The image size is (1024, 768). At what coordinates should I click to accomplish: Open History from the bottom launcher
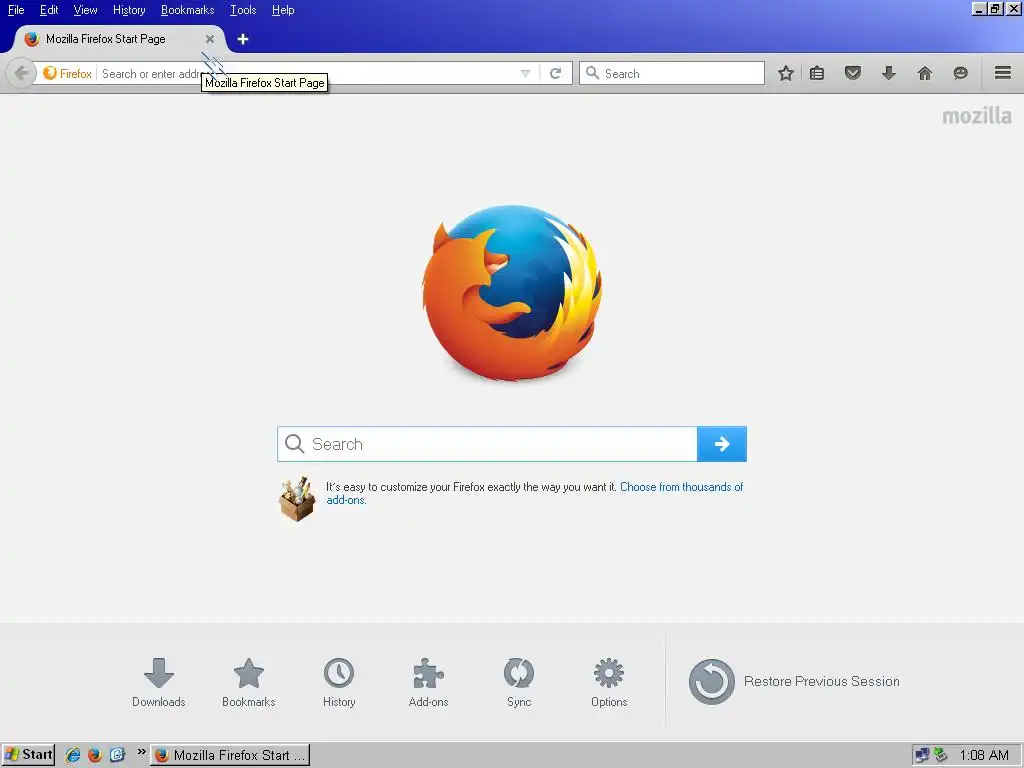339,682
